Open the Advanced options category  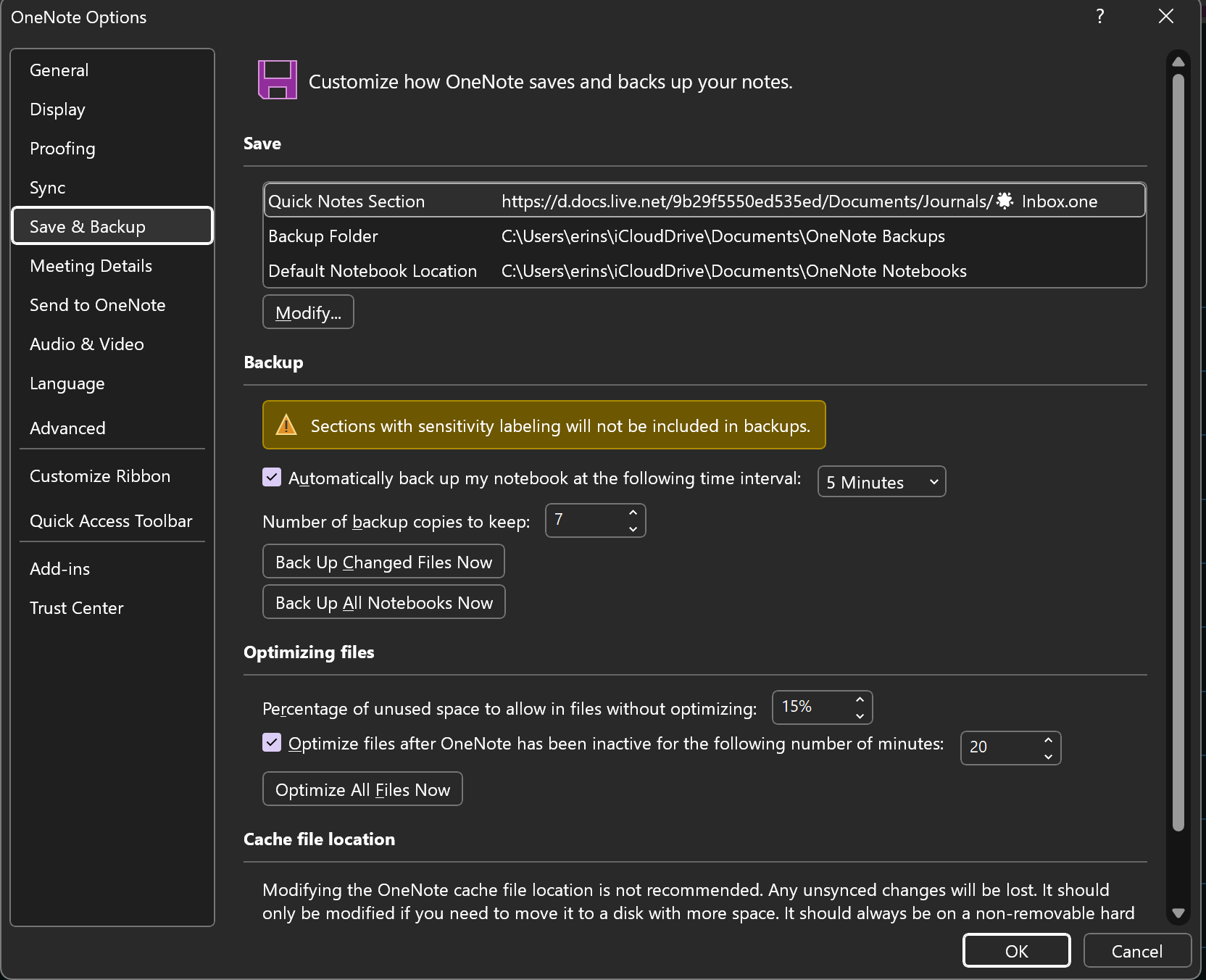pos(67,428)
